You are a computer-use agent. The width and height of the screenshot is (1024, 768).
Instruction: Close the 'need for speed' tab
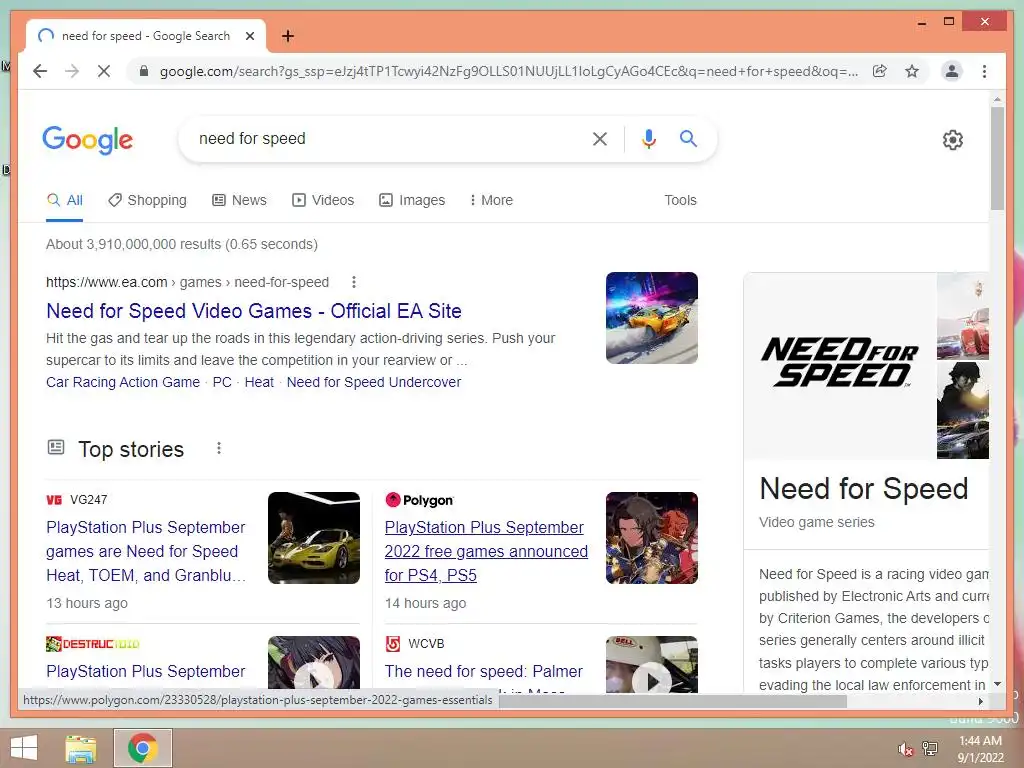point(249,37)
